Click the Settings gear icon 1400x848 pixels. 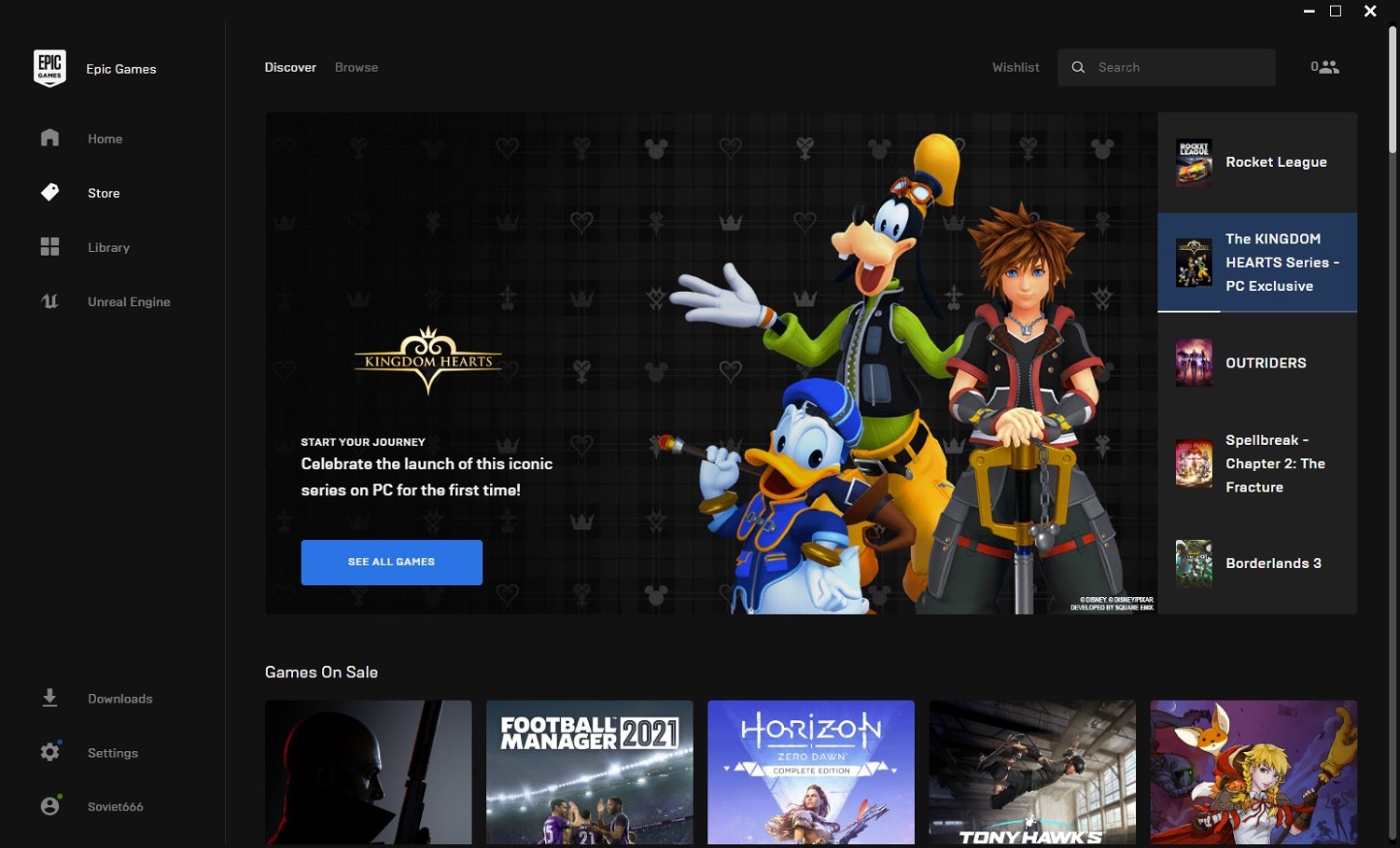(x=49, y=752)
